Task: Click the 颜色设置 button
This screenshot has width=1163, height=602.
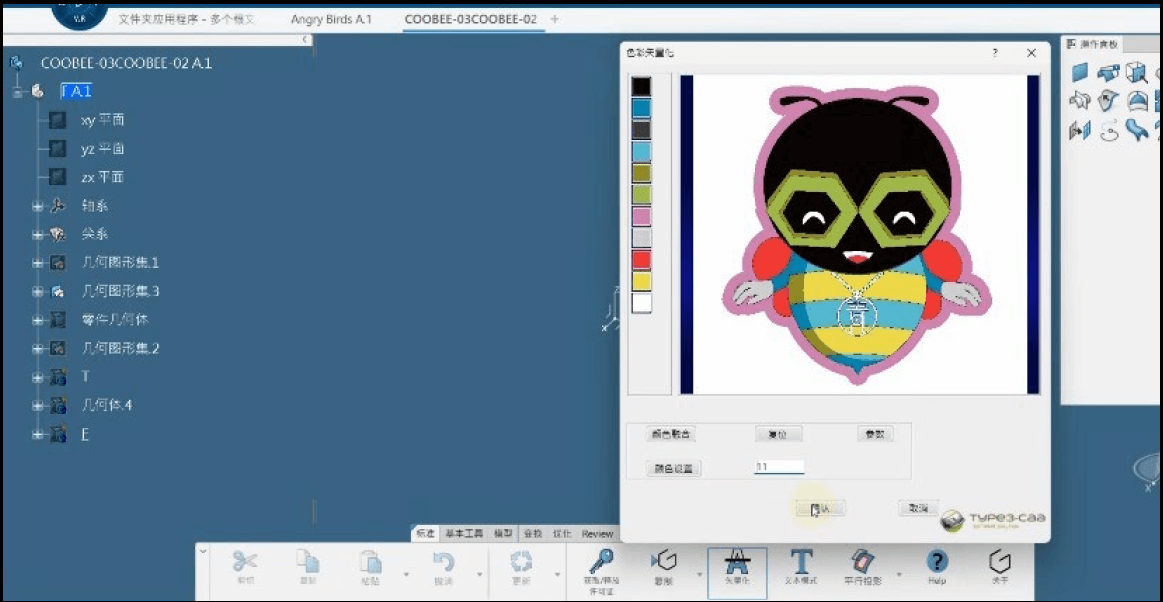Action: click(x=673, y=469)
